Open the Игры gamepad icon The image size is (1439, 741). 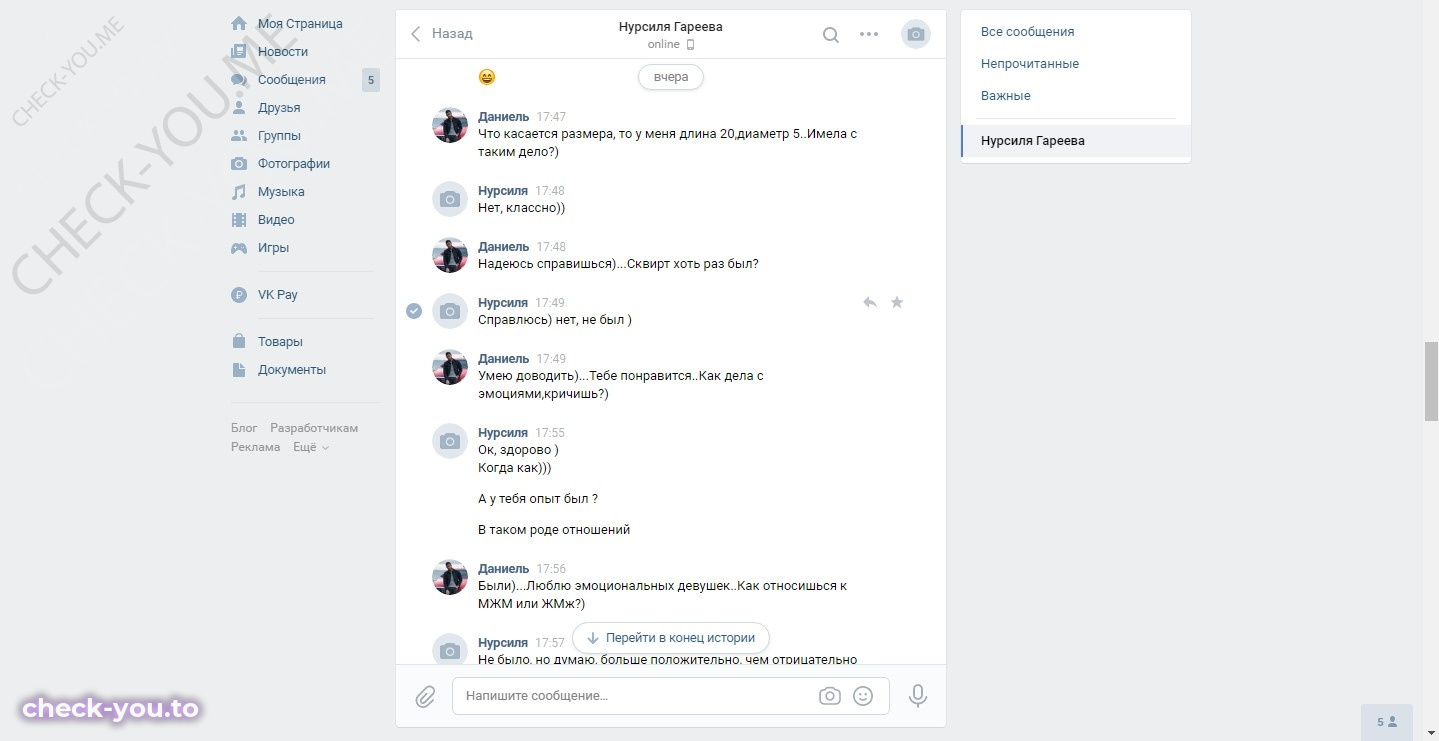pos(239,247)
